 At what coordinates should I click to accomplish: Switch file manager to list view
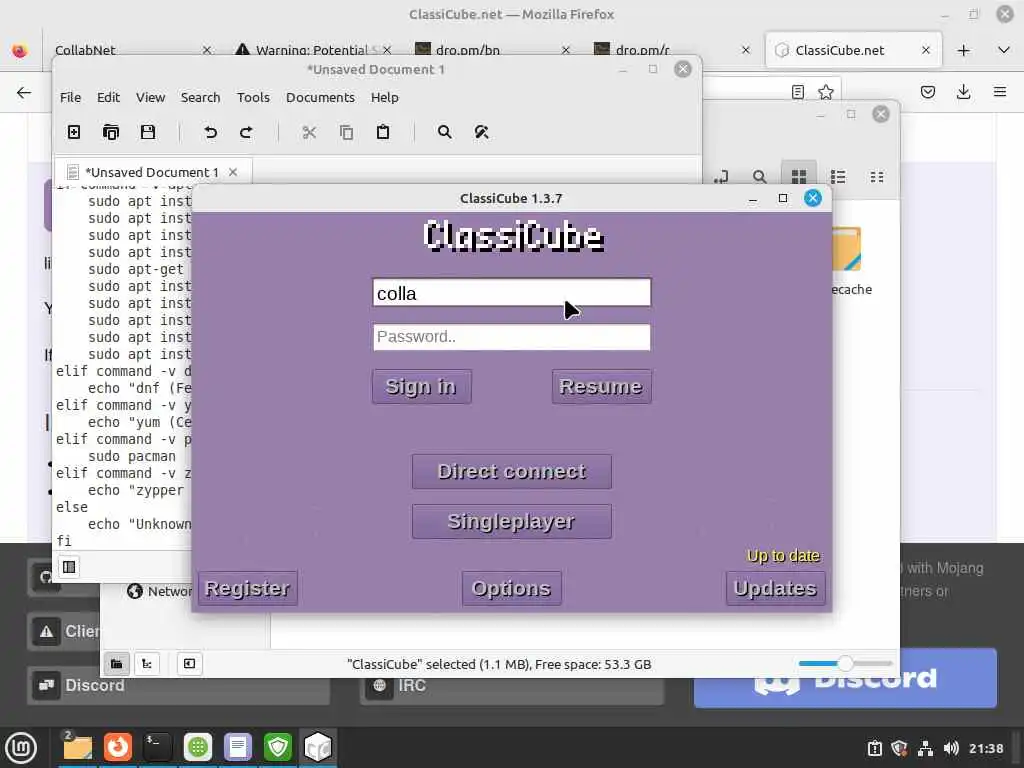pos(838,177)
